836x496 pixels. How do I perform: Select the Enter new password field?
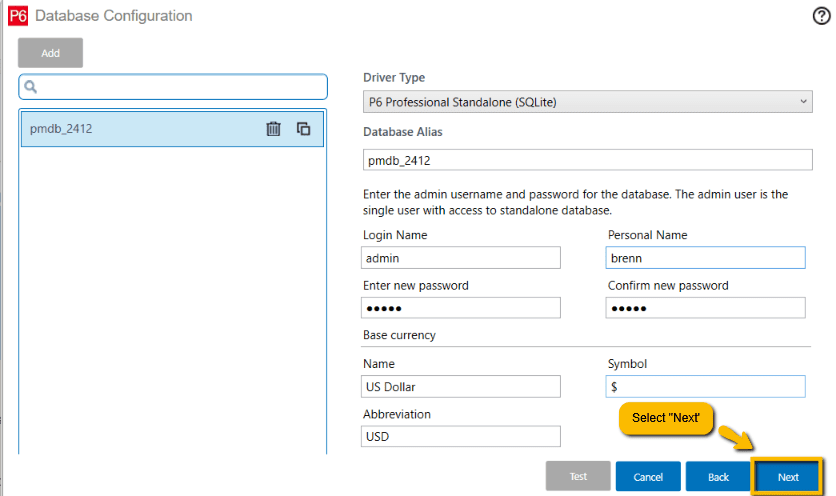coord(461,308)
